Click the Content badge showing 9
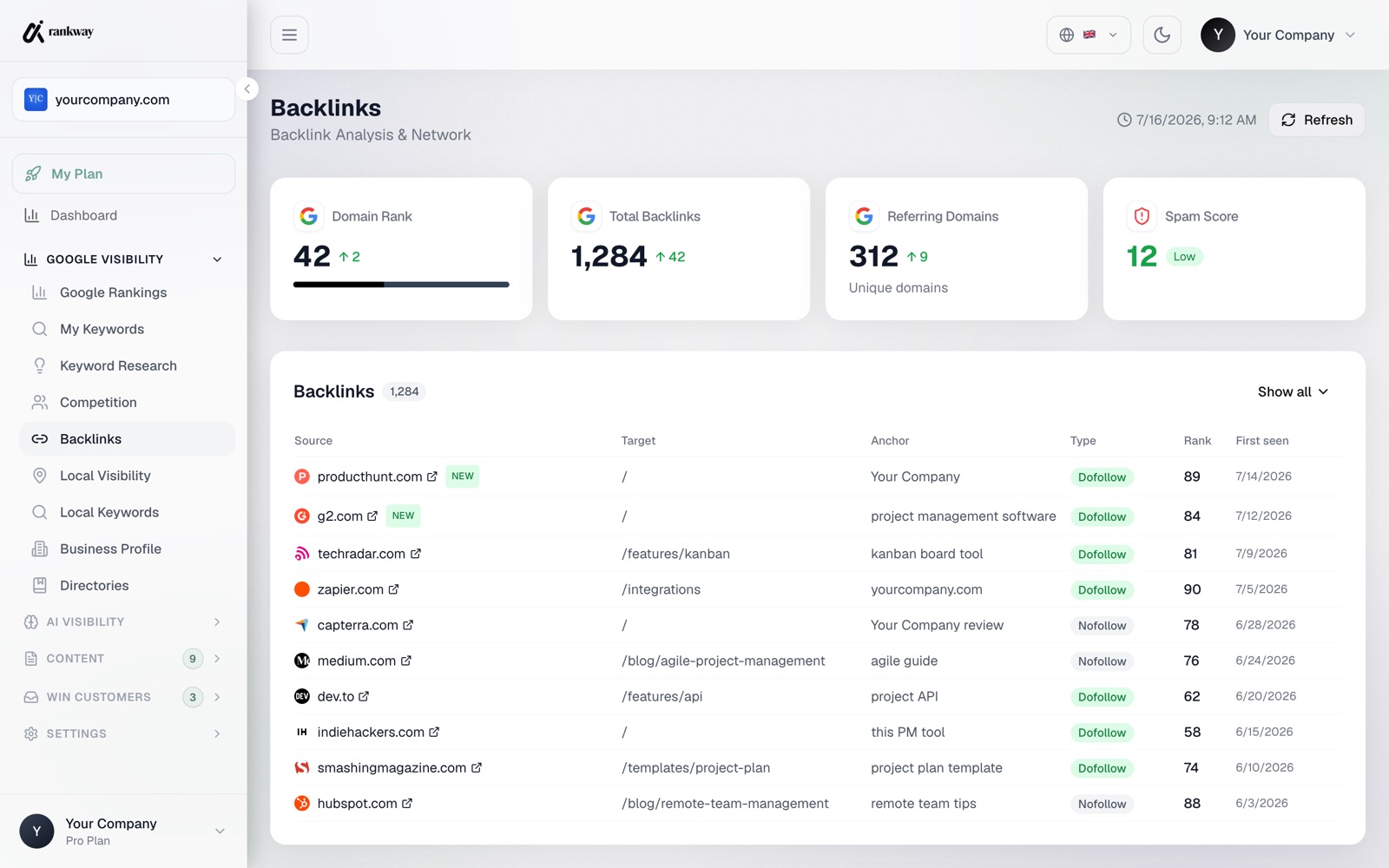 tap(193, 659)
